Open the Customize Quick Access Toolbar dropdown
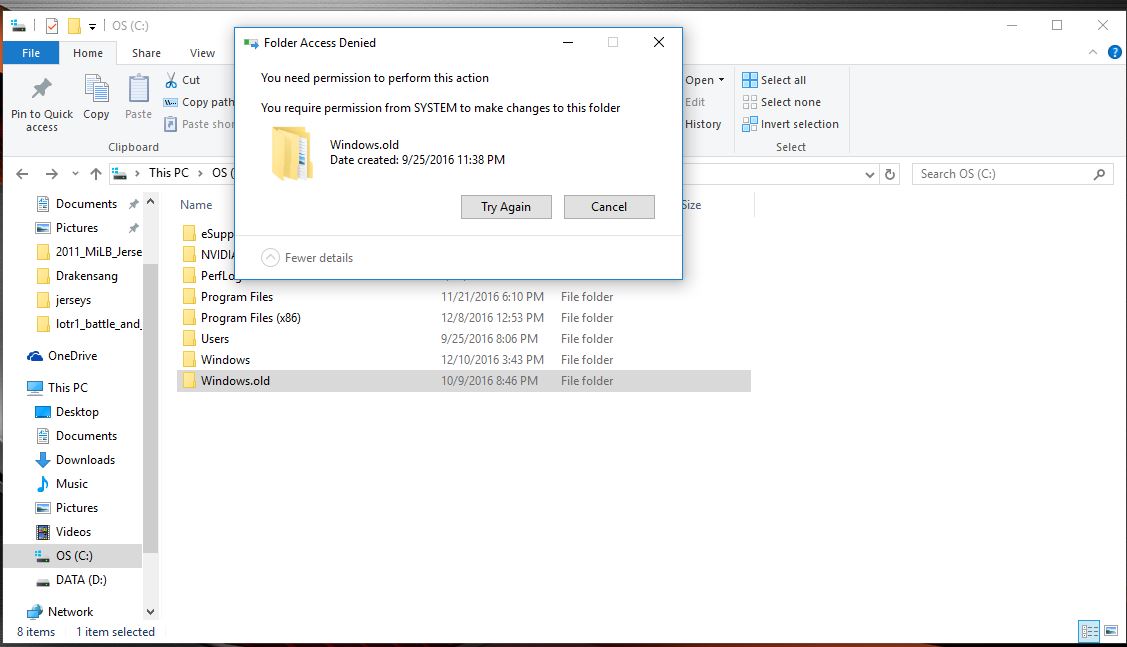 (x=92, y=27)
